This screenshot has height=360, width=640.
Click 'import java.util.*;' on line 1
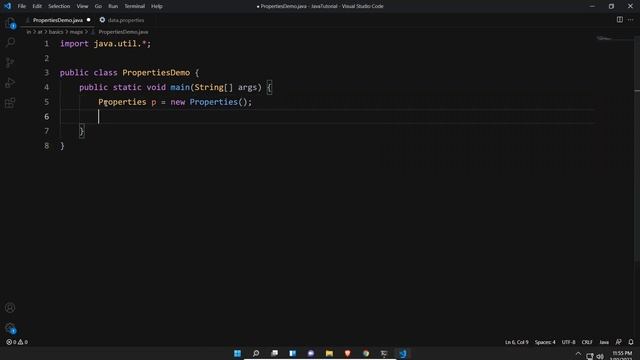coord(105,44)
